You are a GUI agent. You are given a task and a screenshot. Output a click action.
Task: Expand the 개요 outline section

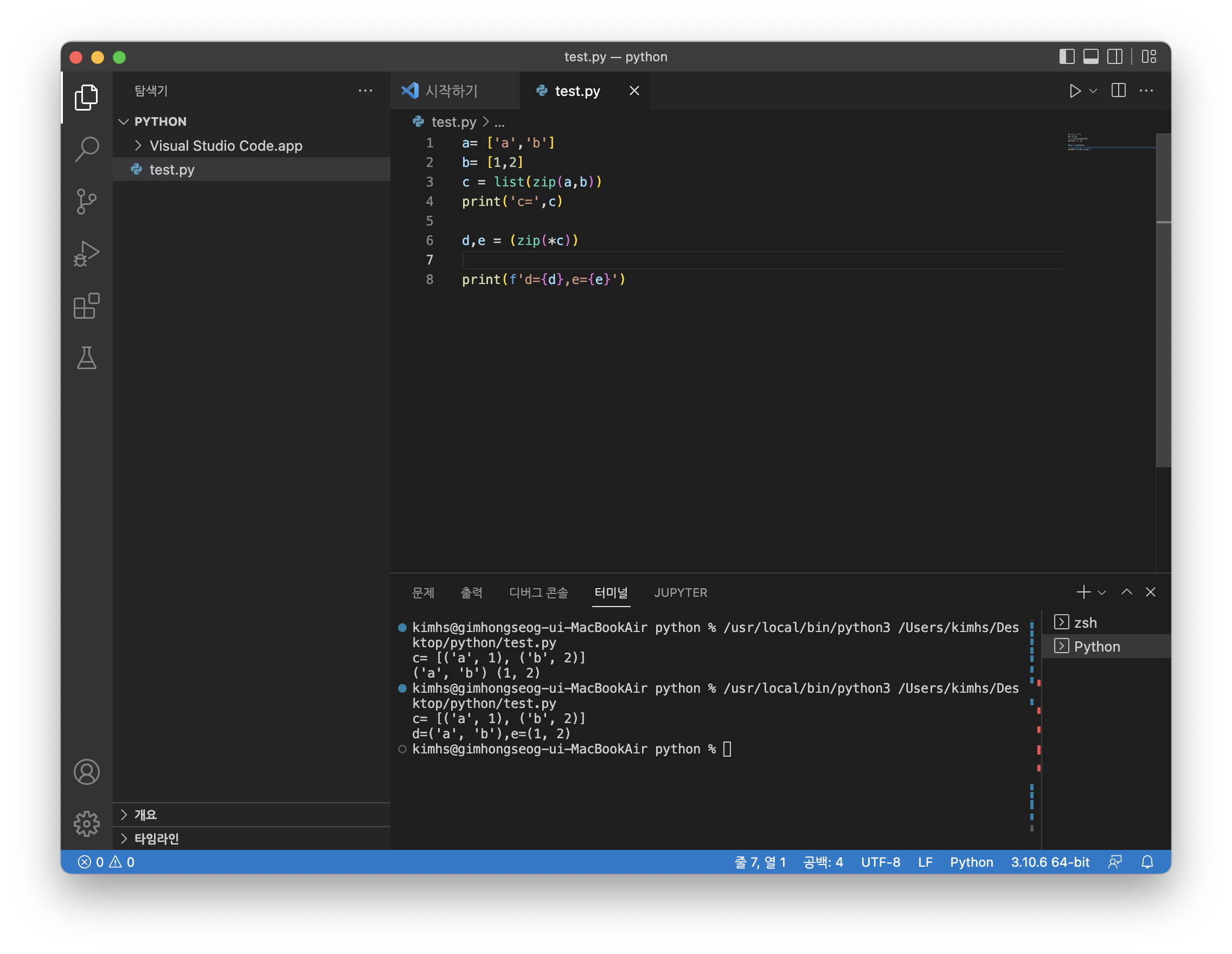[x=145, y=815]
